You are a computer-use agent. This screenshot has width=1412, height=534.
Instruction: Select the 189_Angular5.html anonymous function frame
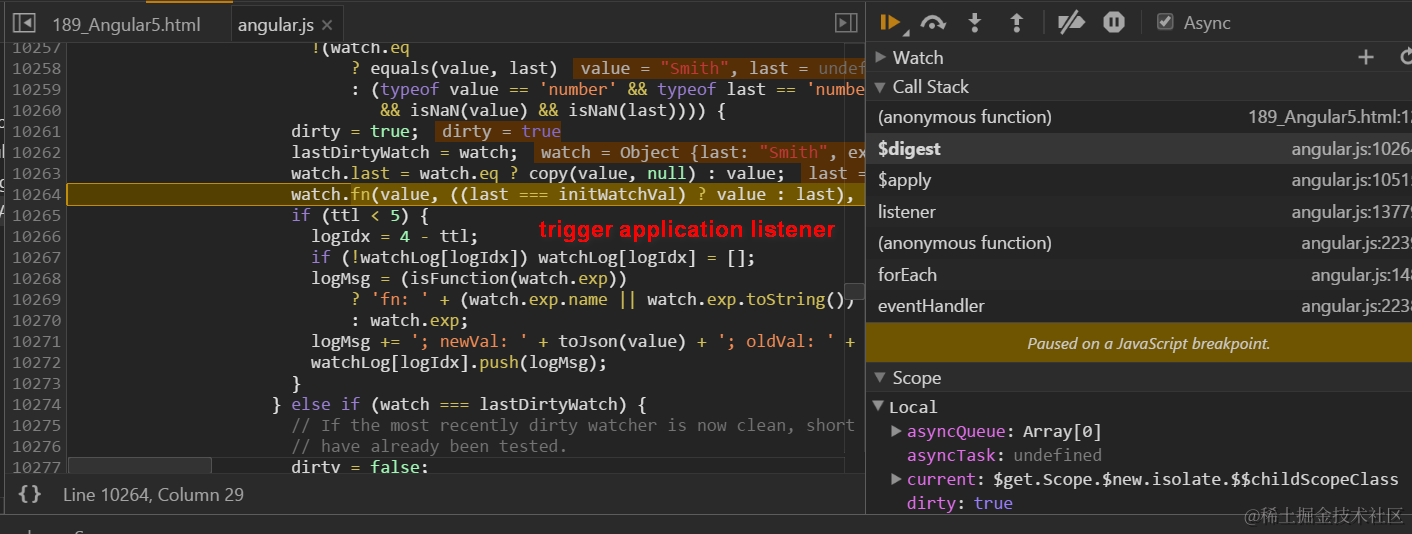pyautogui.click(x=1138, y=117)
